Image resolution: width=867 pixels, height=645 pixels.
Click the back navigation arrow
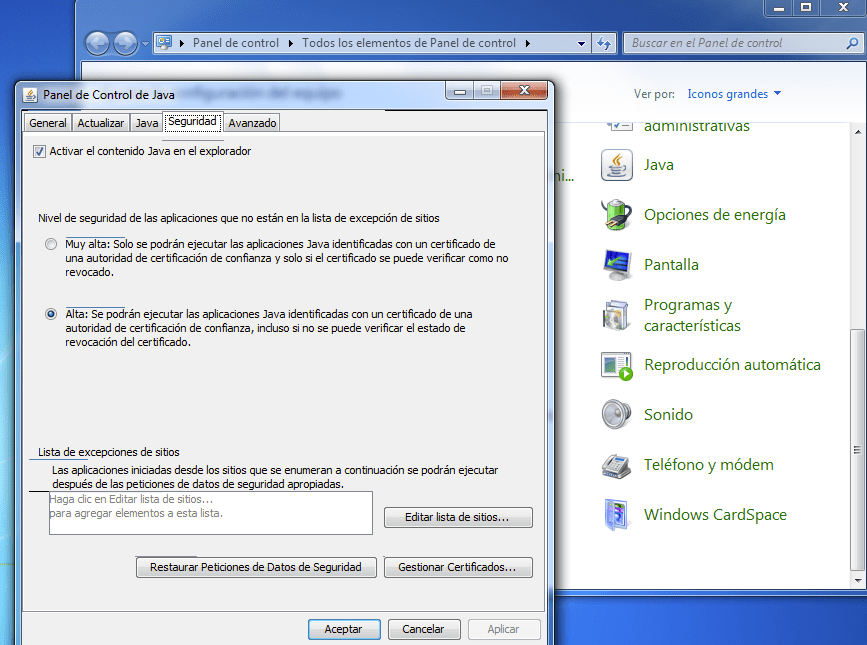[97, 43]
